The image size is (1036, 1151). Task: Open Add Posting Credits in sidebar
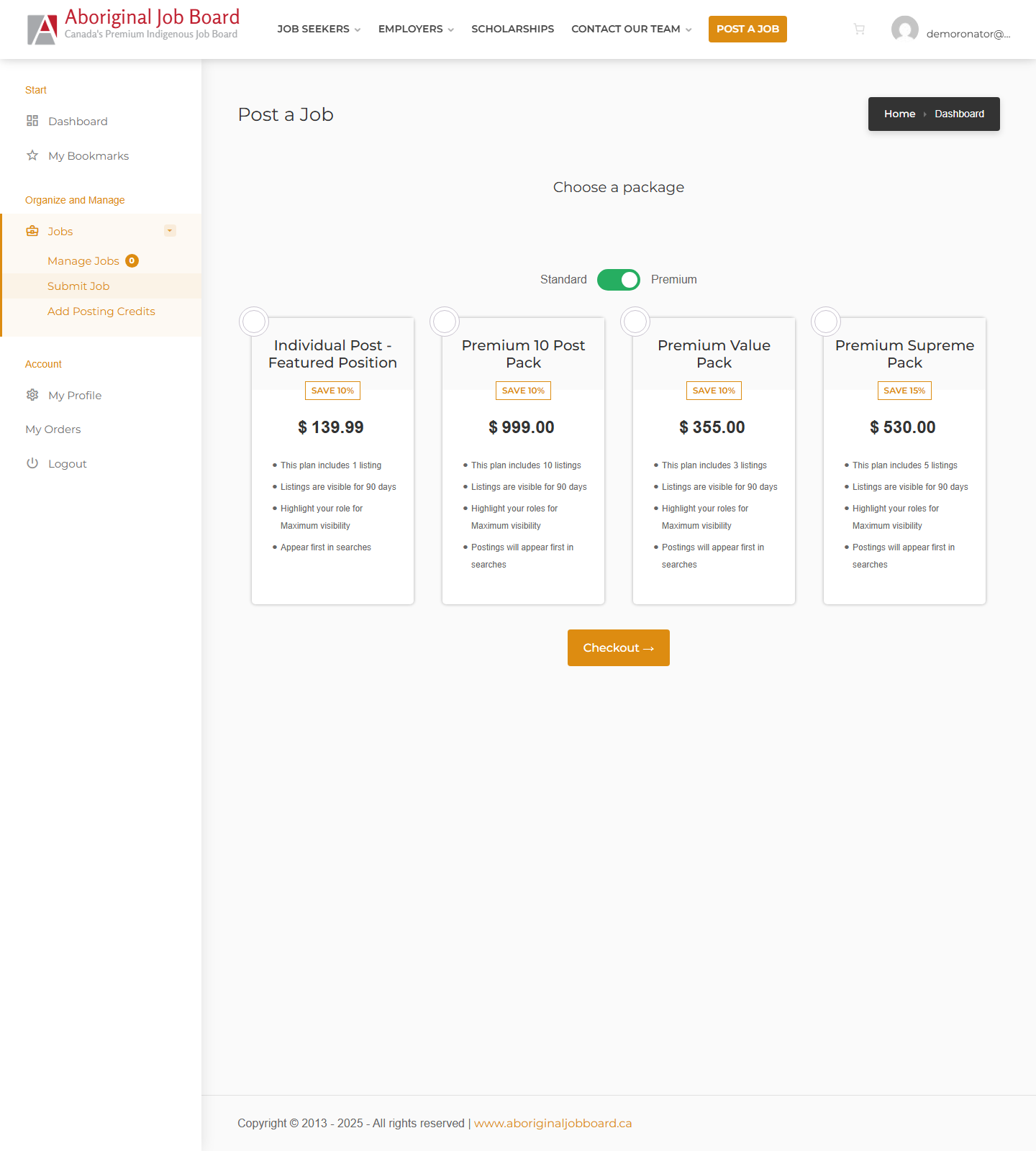[101, 311]
